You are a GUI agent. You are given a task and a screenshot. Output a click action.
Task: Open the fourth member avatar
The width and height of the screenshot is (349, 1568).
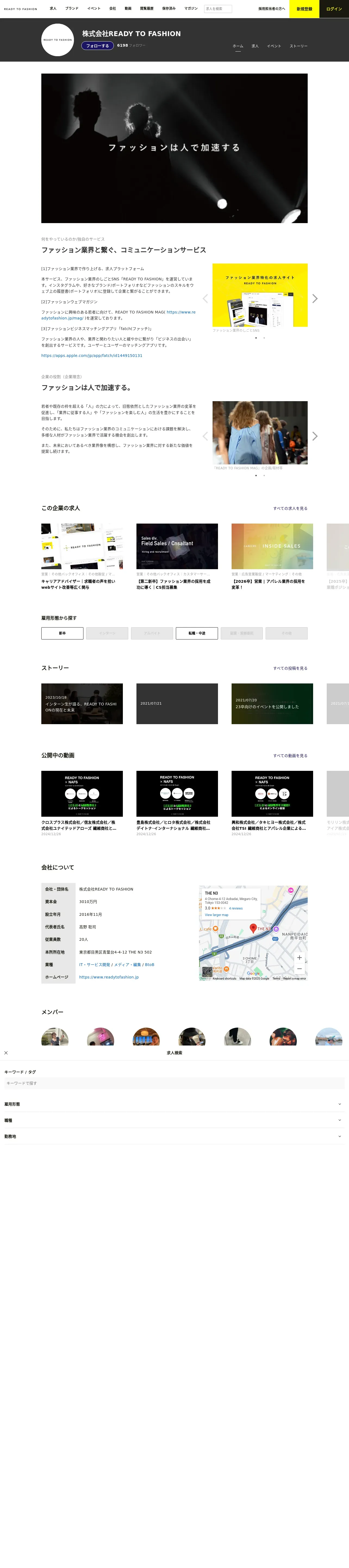(x=192, y=1037)
